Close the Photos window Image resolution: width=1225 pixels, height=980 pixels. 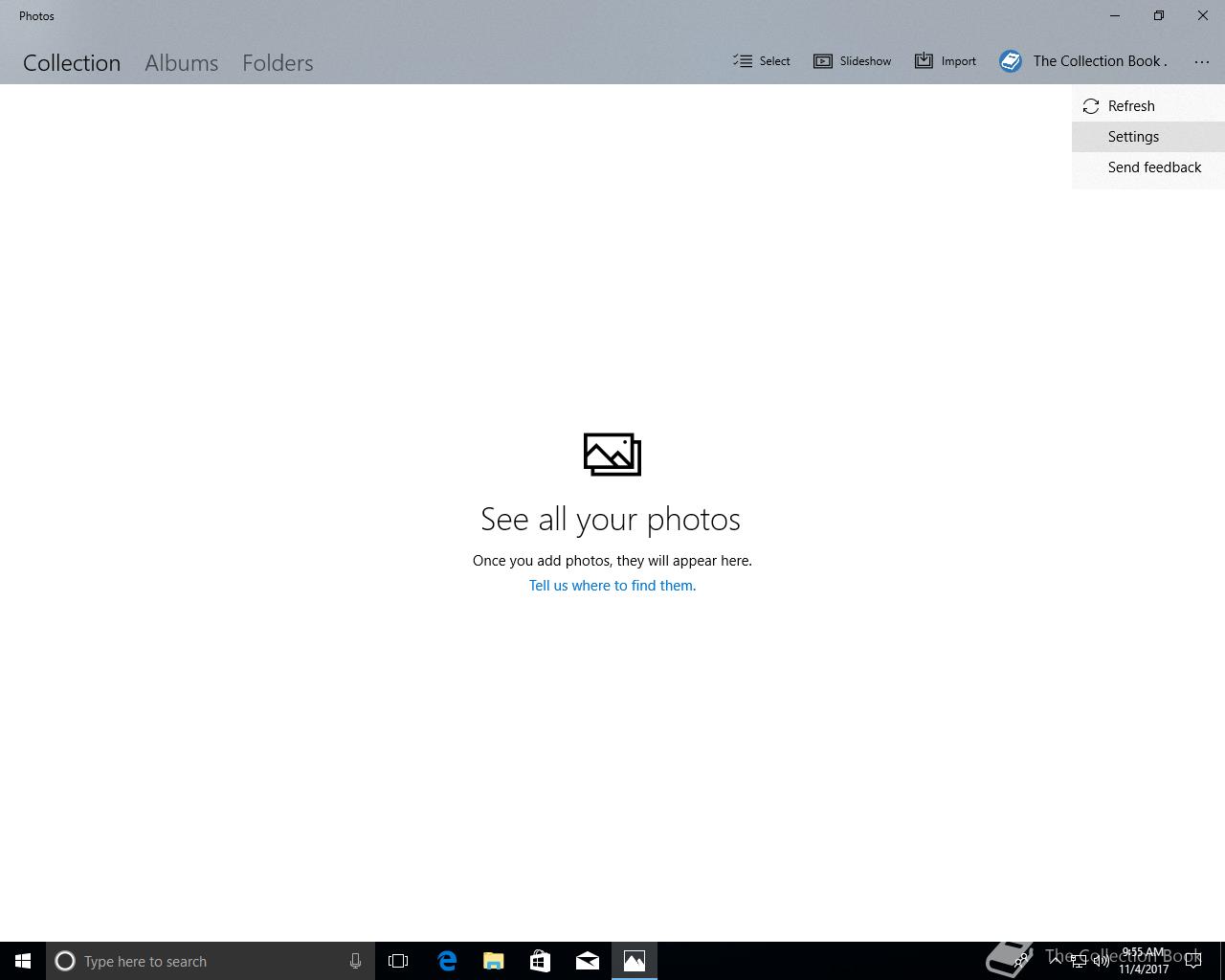(1203, 15)
